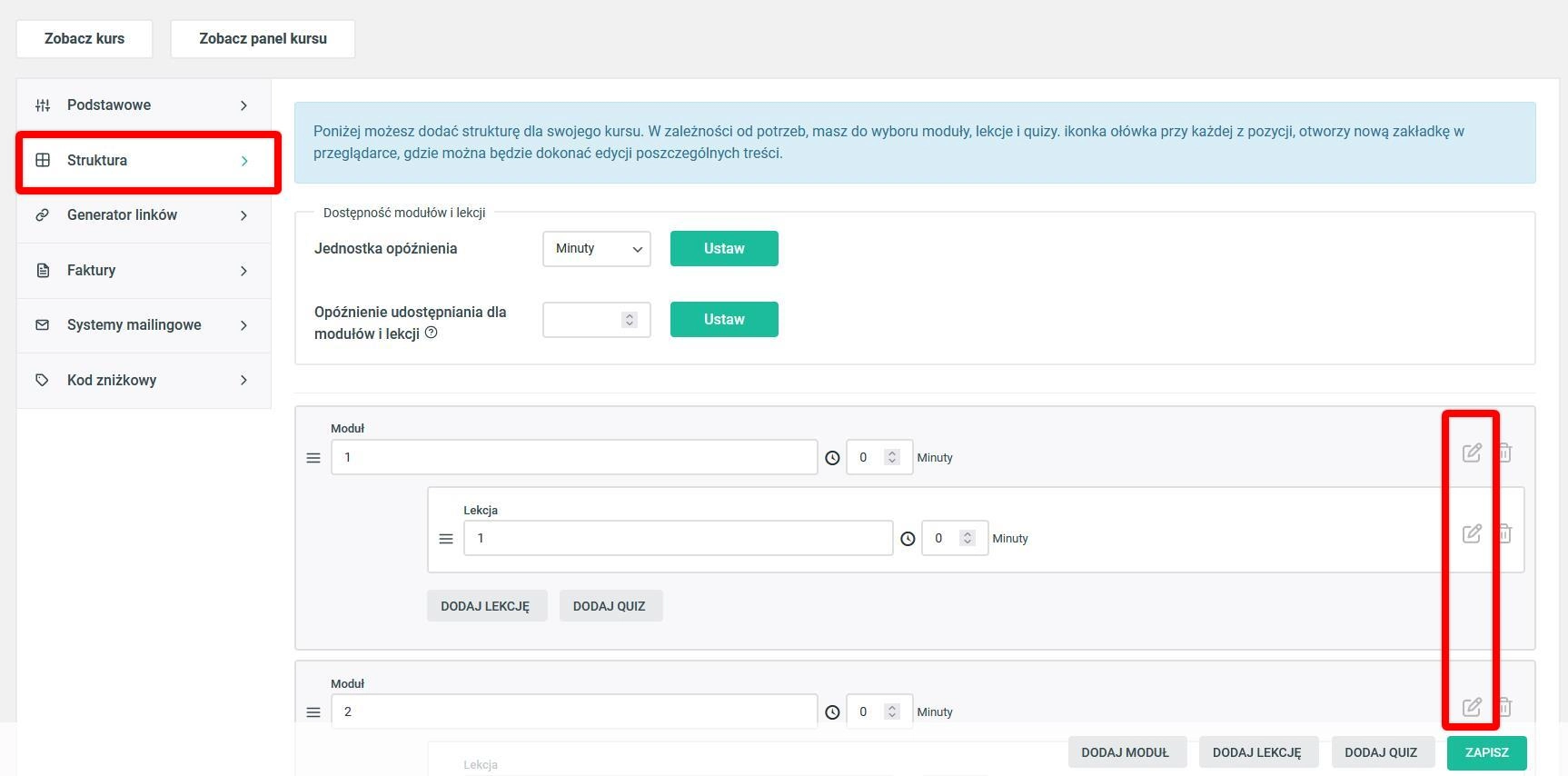Focus the Moduł 1 delay number field
This screenshot has height=776, width=1568.
point(878,457)
